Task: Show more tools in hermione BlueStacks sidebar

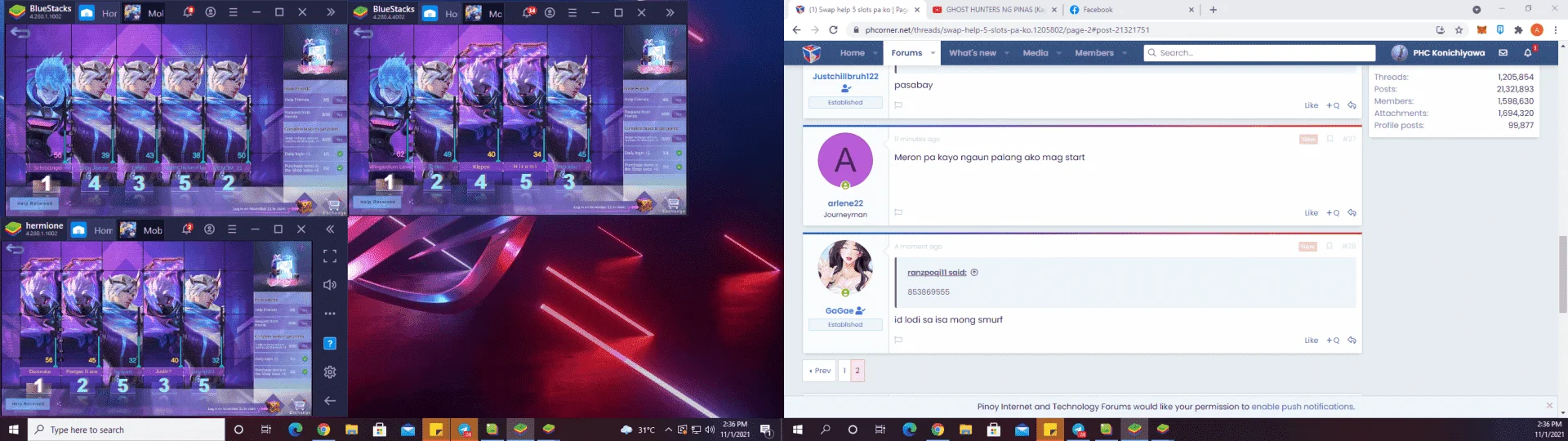Action: point(330,314)
